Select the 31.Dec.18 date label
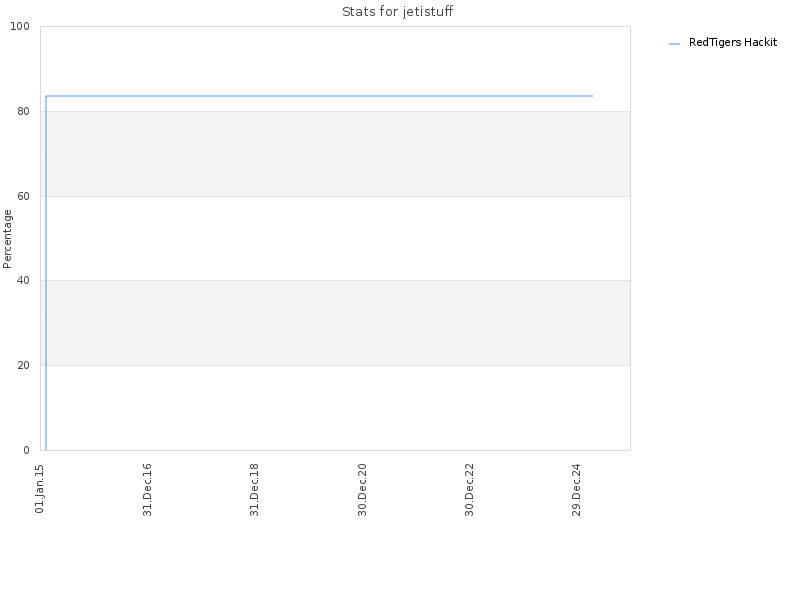This screenshot has width=800, height=600. pyautogui.click(x=254, y=490)
